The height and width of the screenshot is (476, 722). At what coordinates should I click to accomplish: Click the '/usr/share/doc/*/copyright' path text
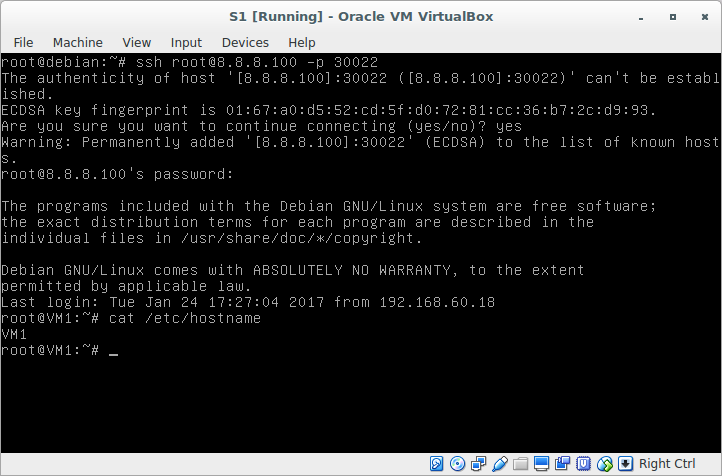[302, 238]
